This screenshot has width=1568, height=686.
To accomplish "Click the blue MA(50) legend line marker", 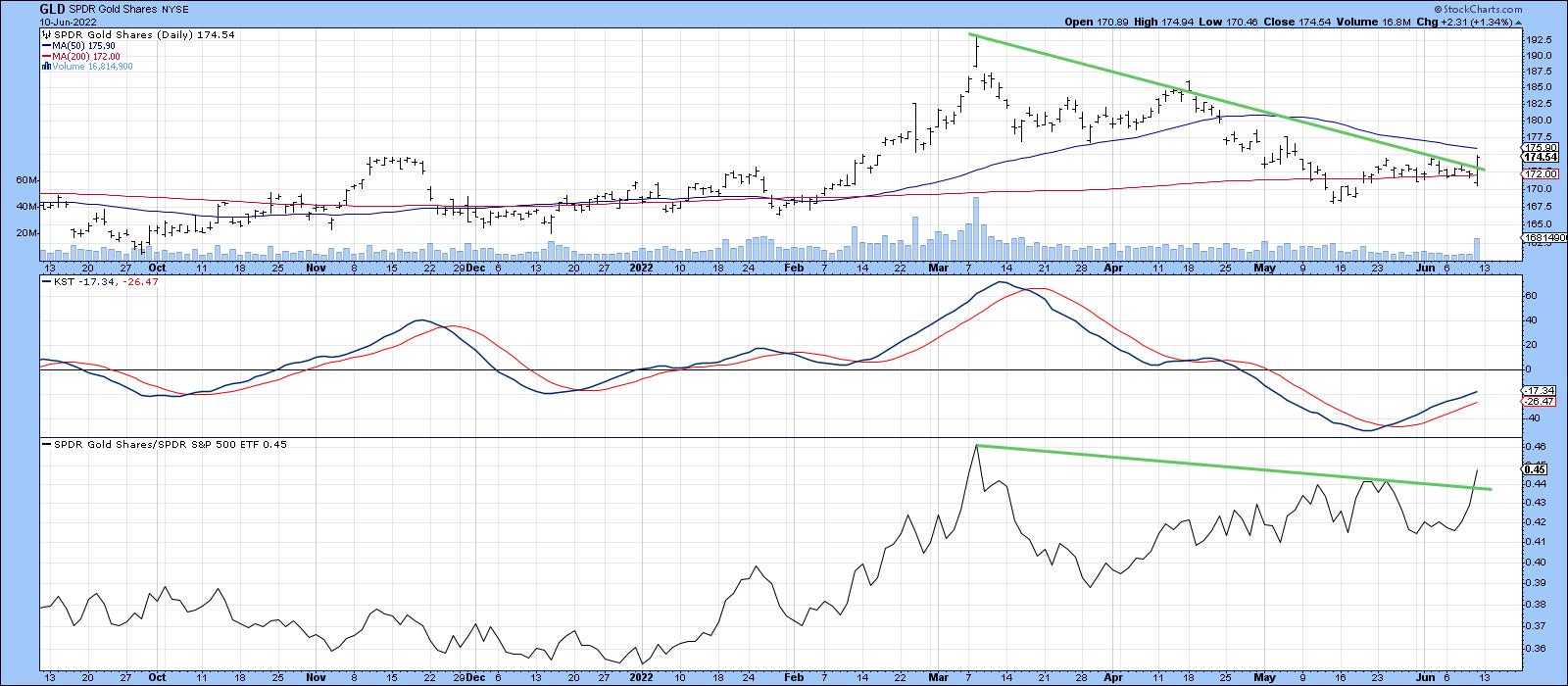I will pos(46,45).
